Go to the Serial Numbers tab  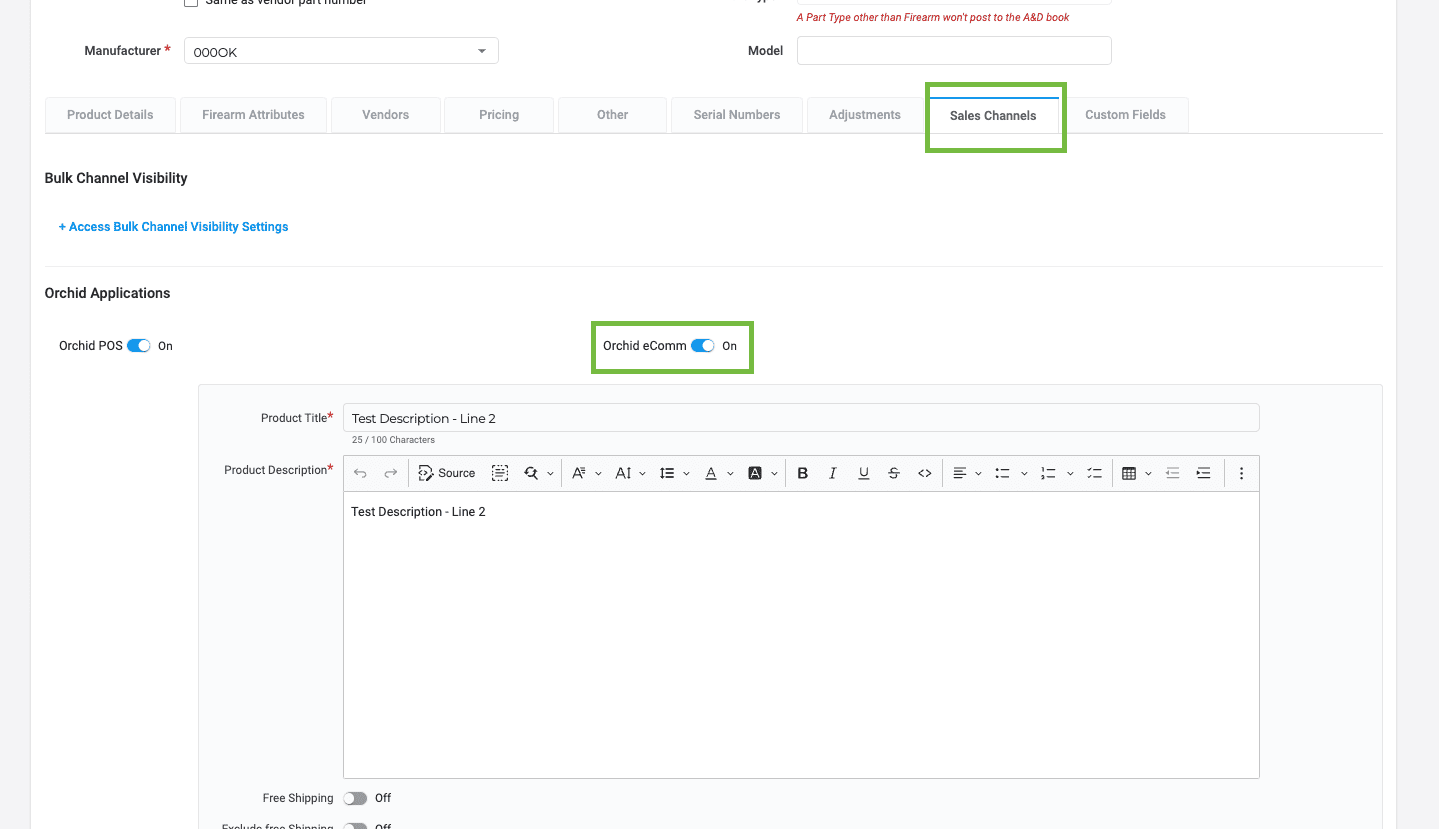[x=737, y=115]
